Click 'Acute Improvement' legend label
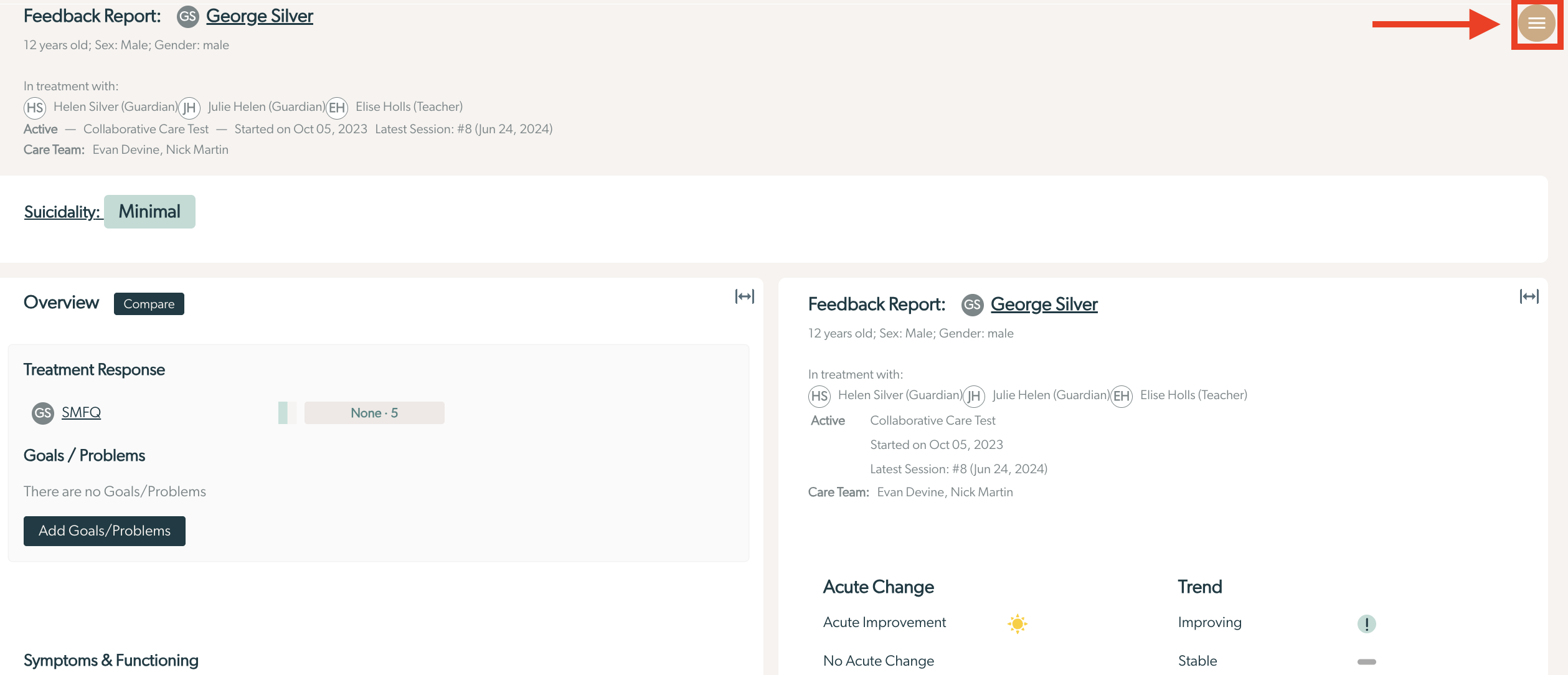Screen dimensions: 1568x675 coord(884,623)
